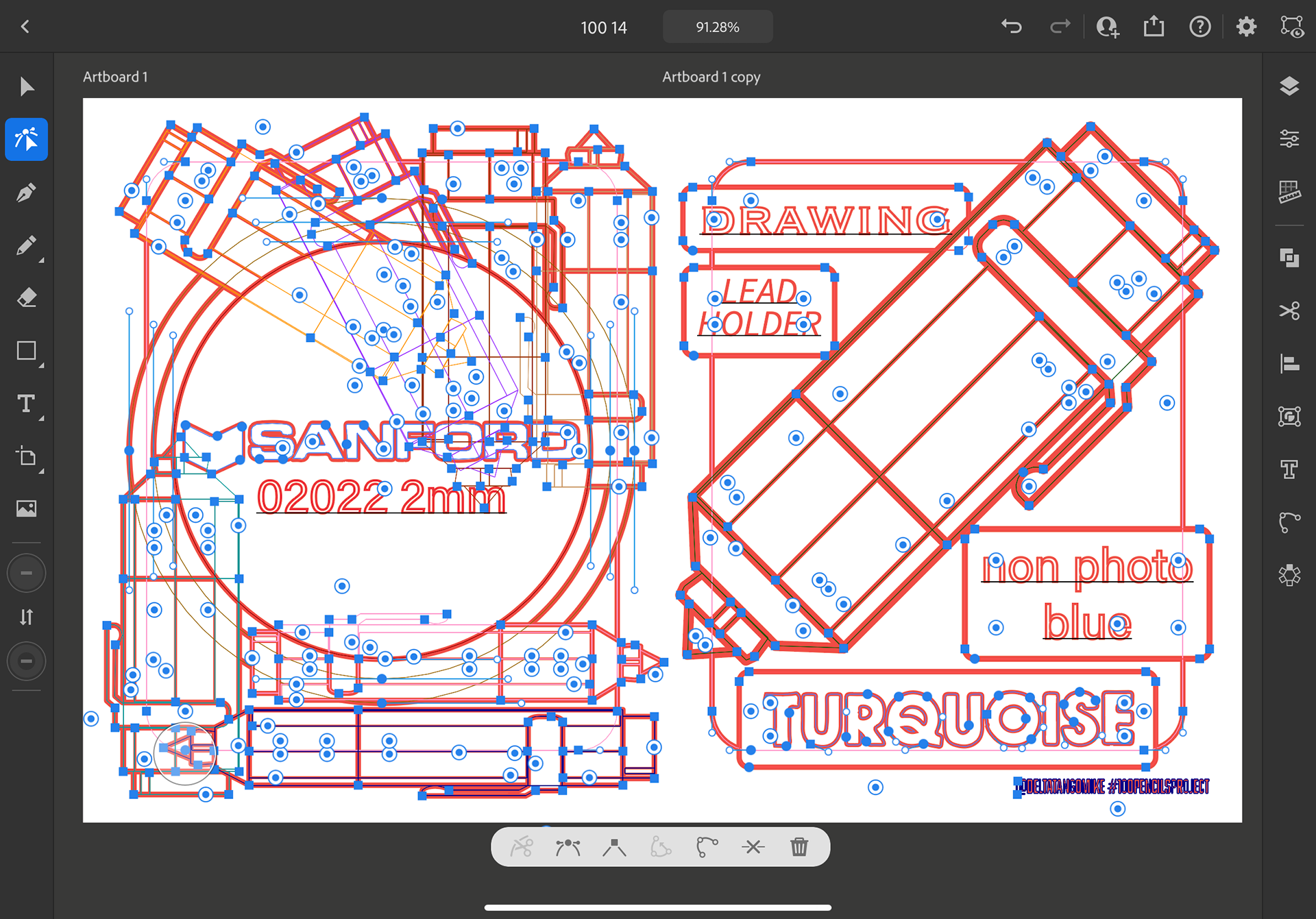Viewport: 1316px width, 919px height.
Task: Select the Selection (arrow) tool
Action: [26, 87]
